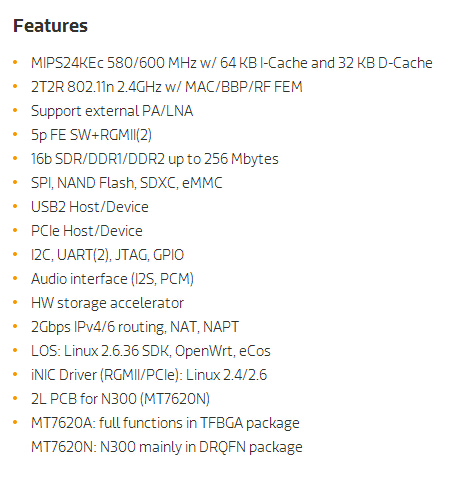Screen dimensions: 471x477
Task: Select the MIPS24KEc 580/600 MHz line
Action: click(x=232, y=63)
